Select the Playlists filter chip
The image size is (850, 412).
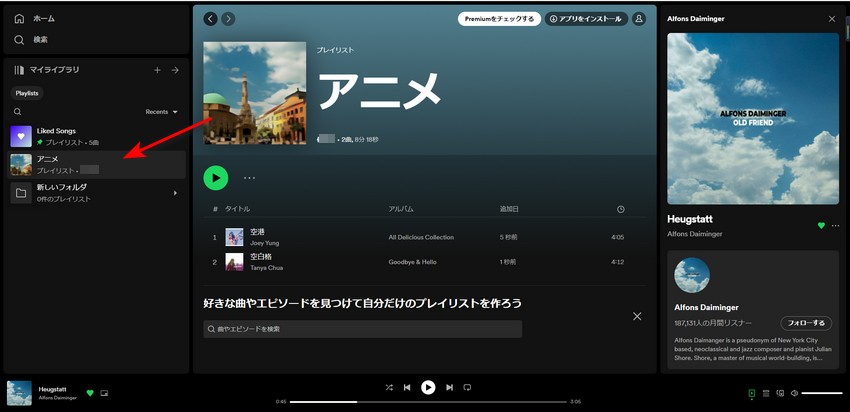(27, 93)
